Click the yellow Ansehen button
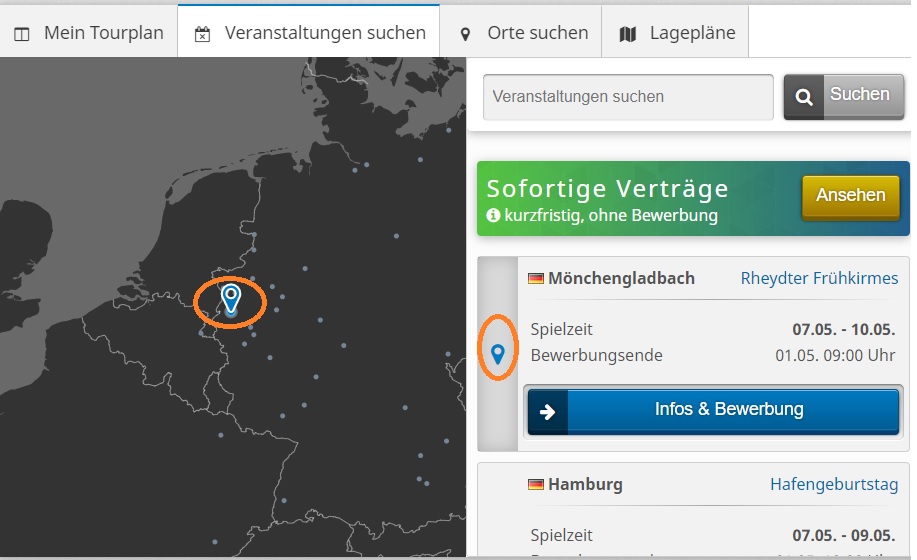917x560 pixels. 850,196
